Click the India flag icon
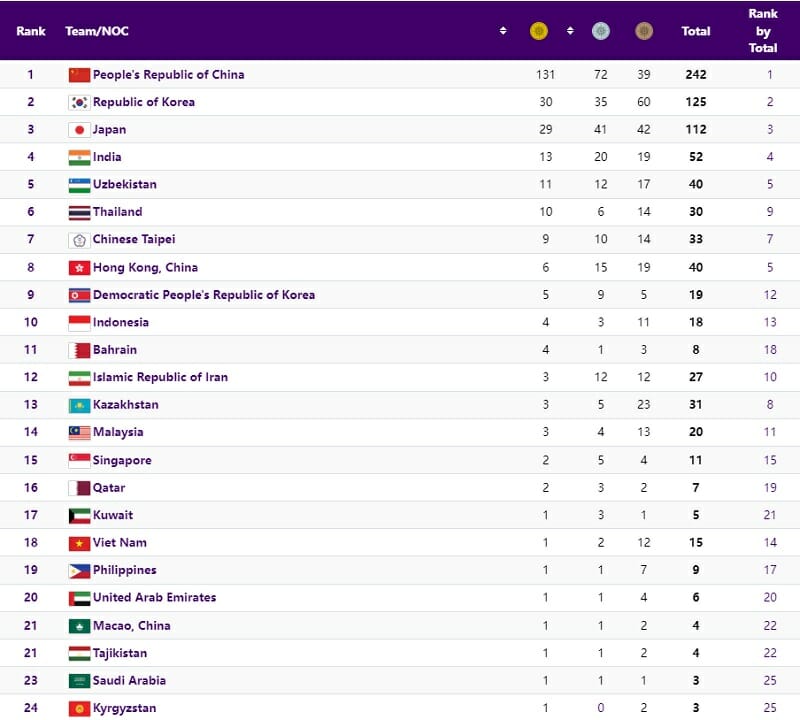Image resolution: width=800 pixels, height=720 pixels. (x=79, y=157)
